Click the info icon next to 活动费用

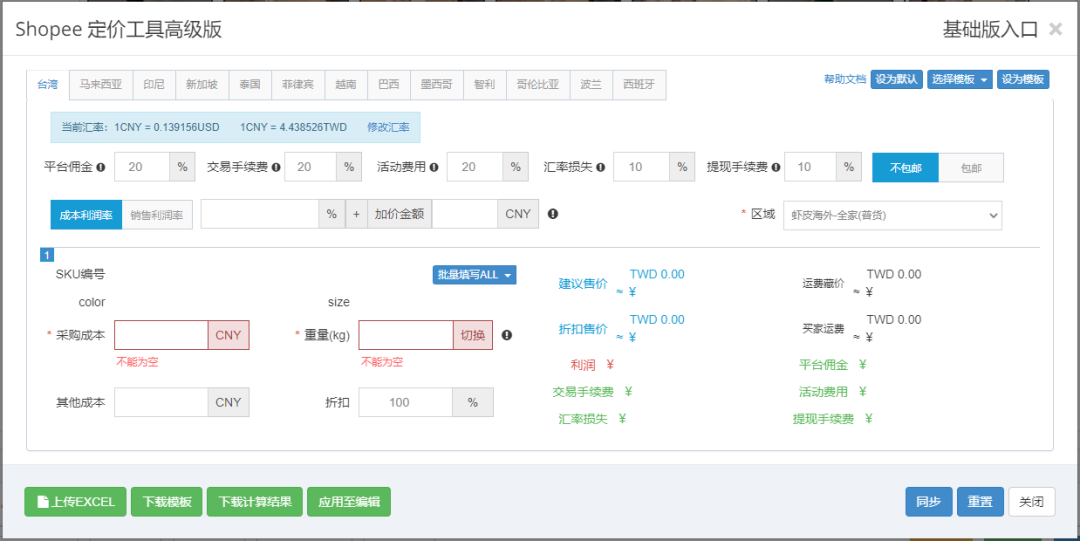pos(433,168)
